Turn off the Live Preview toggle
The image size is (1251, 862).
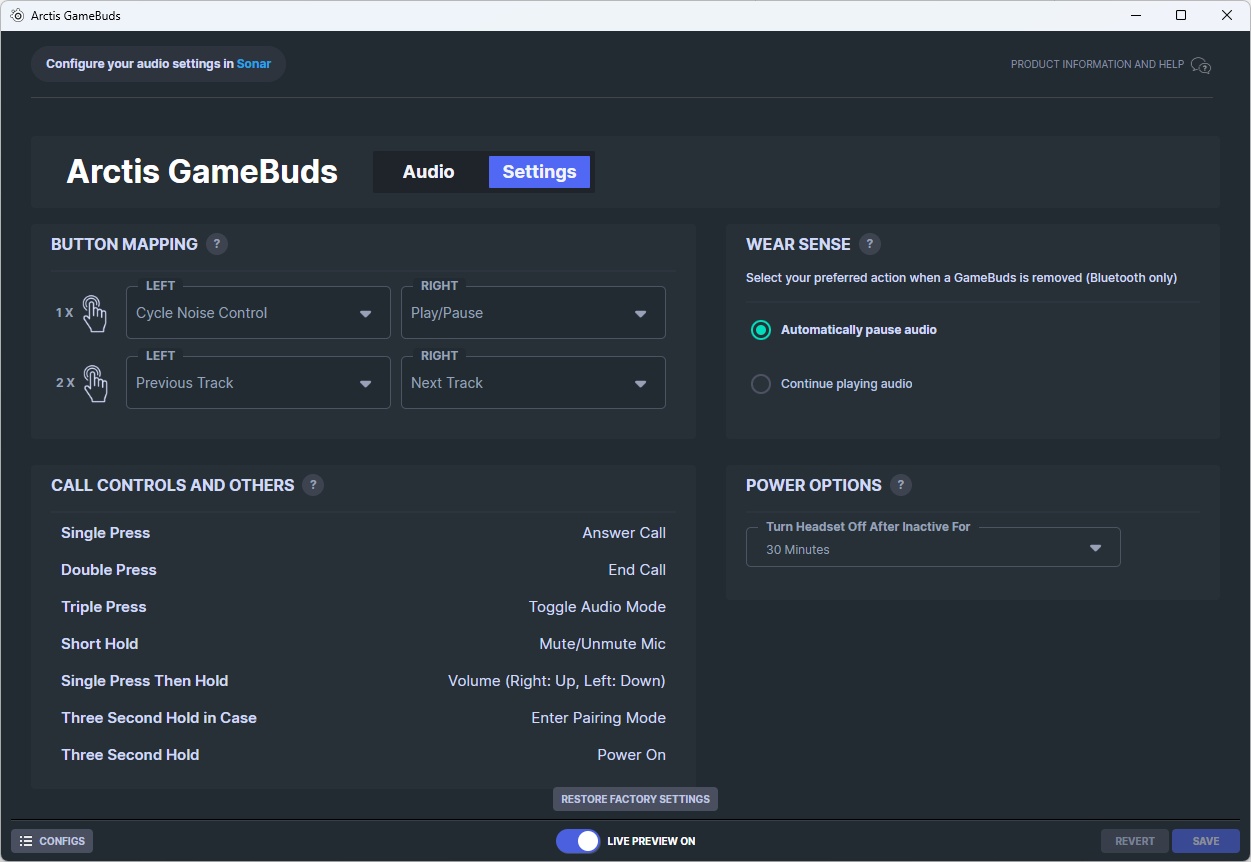(x=578, y=841)
